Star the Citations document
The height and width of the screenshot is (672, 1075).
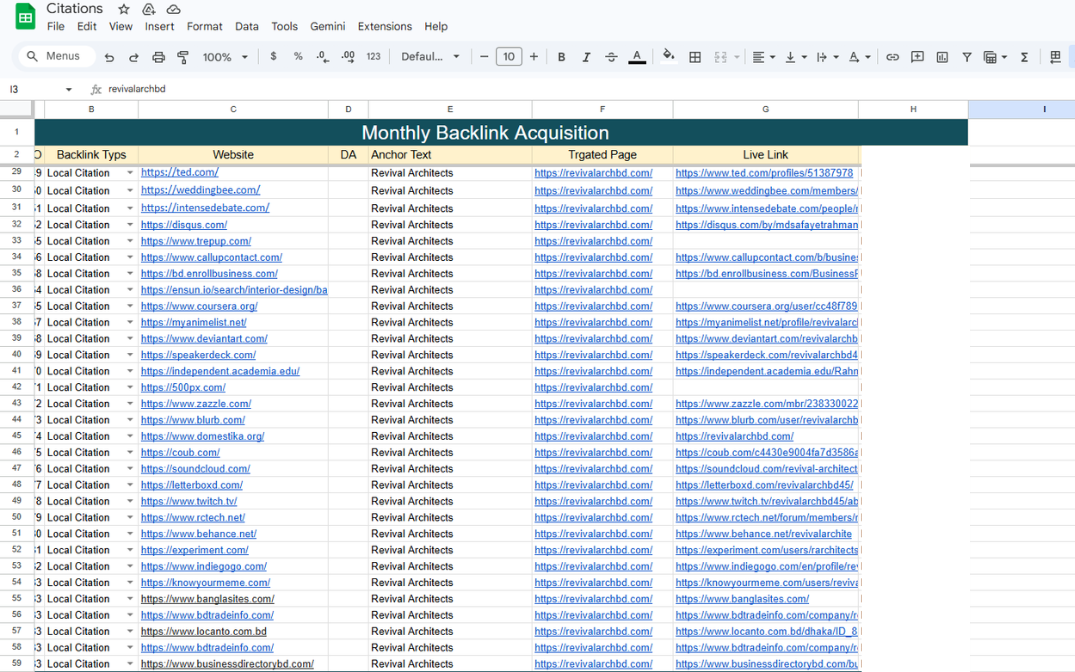(124, 9)
